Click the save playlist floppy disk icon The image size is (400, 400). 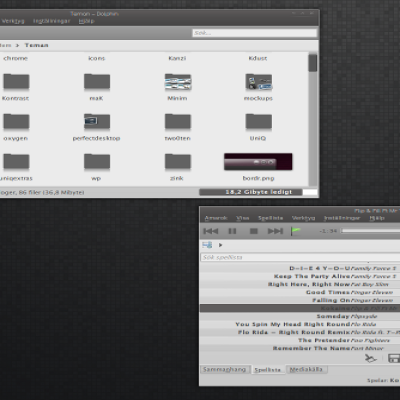click(394, 358)
